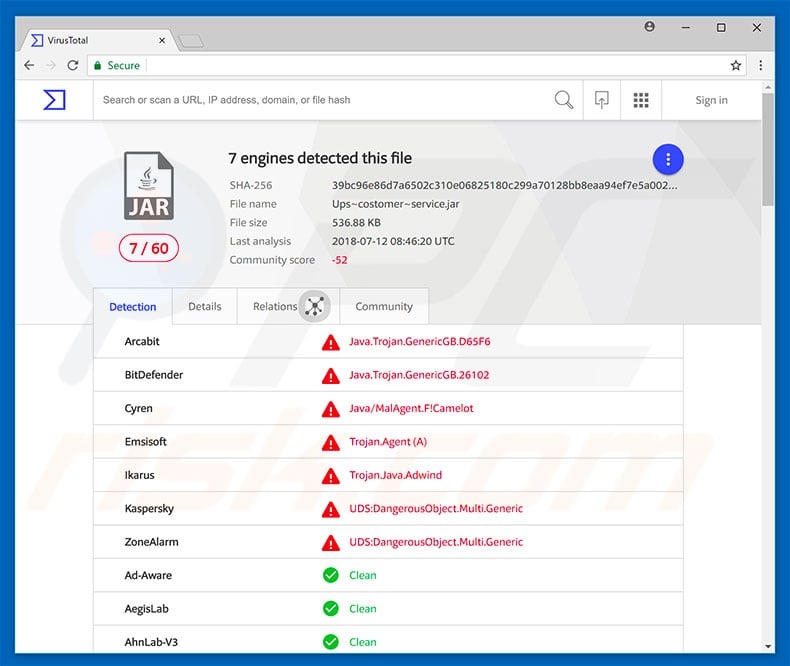790x666 pixels.
Task: Focus the search or scan input field
Action: pos(322,100)
